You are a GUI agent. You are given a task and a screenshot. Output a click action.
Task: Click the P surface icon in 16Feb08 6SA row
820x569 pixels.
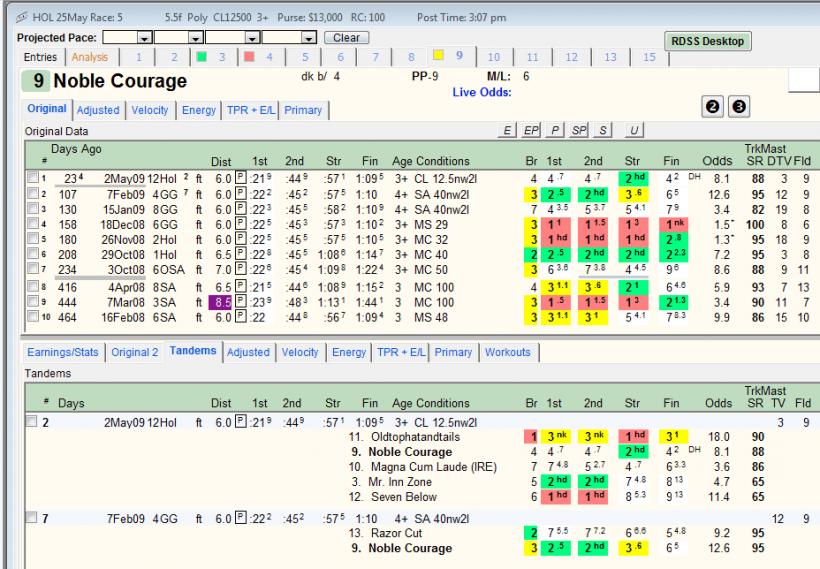(241, 317)
